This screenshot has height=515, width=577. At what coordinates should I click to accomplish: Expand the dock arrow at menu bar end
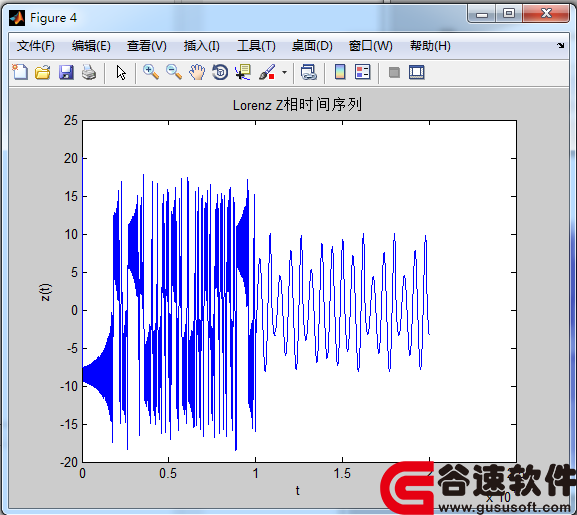[560, 46]
